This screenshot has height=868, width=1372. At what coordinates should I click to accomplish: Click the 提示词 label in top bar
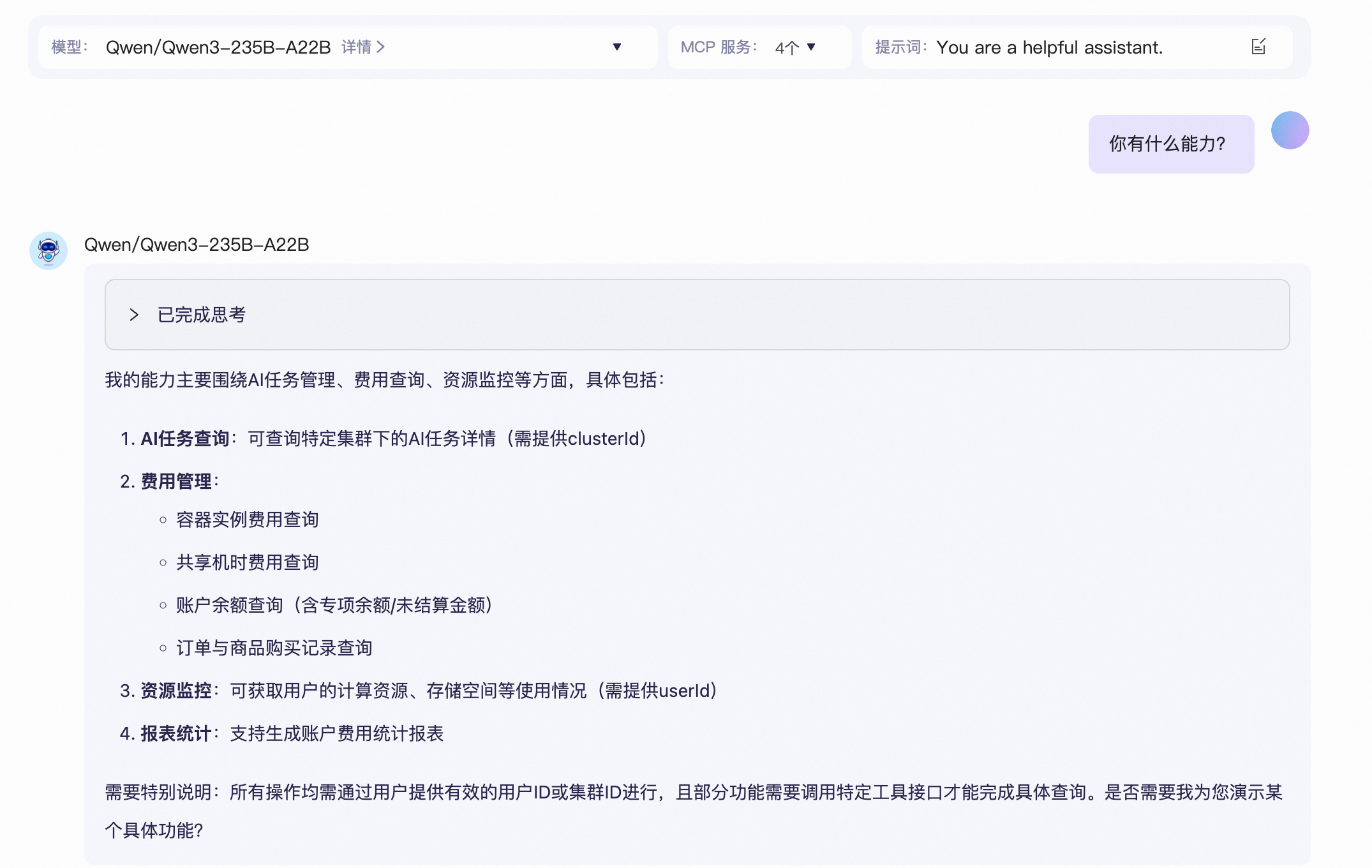[900, 47]
